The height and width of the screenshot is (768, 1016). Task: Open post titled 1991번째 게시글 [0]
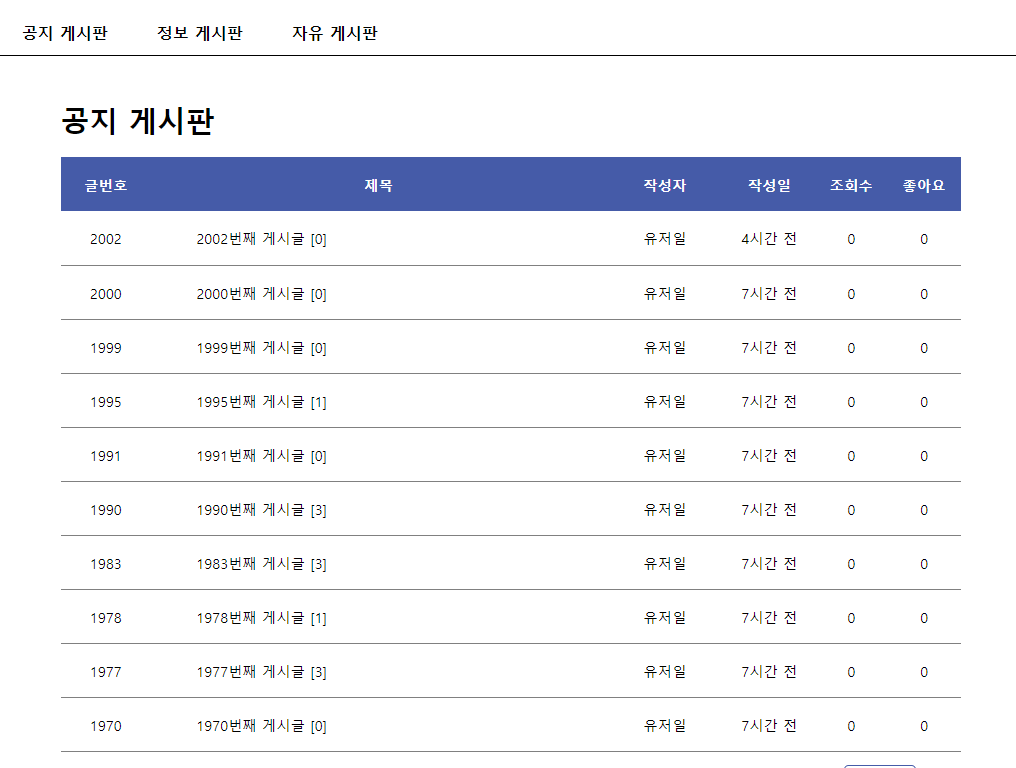[x=261, y=456]
